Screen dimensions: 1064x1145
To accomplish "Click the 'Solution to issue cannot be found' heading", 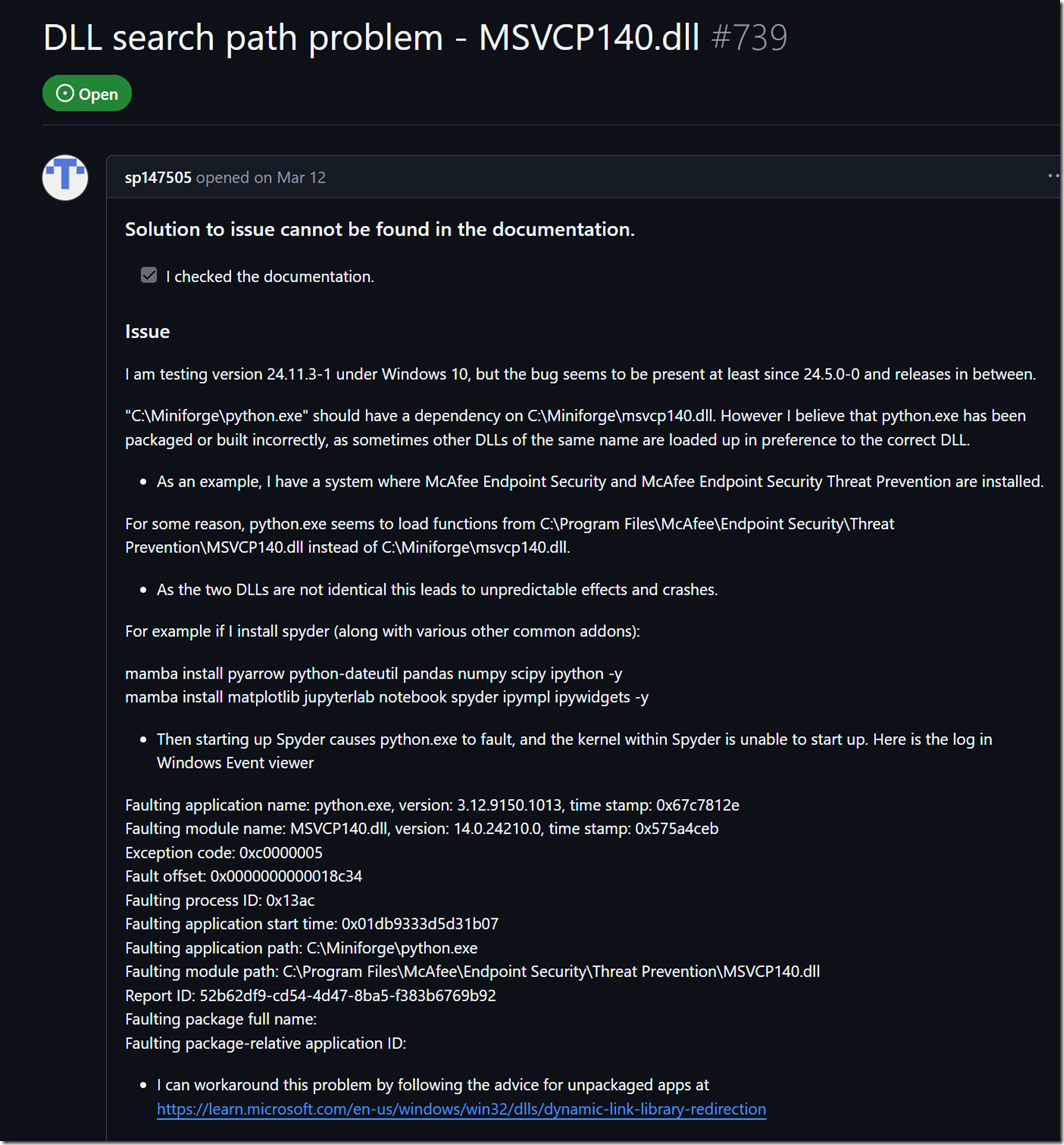I will click(x=380, y=230).
